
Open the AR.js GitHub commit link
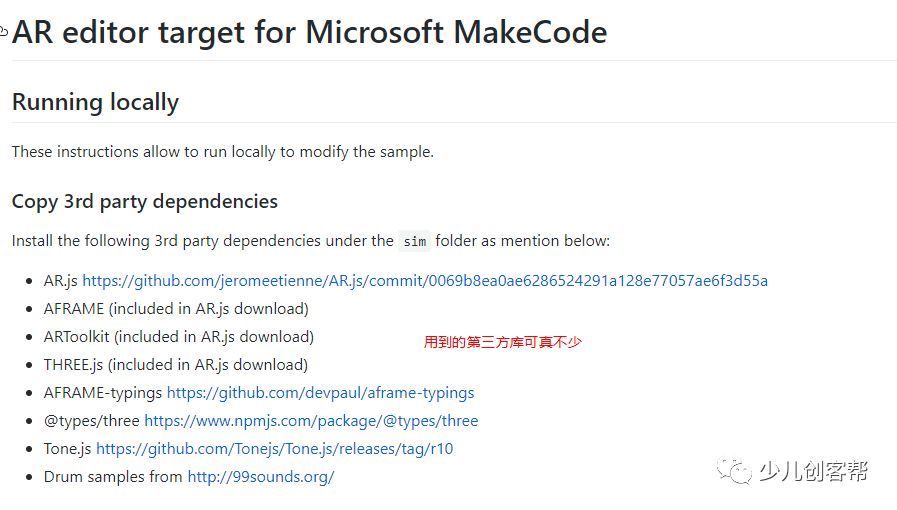(425, 281)
